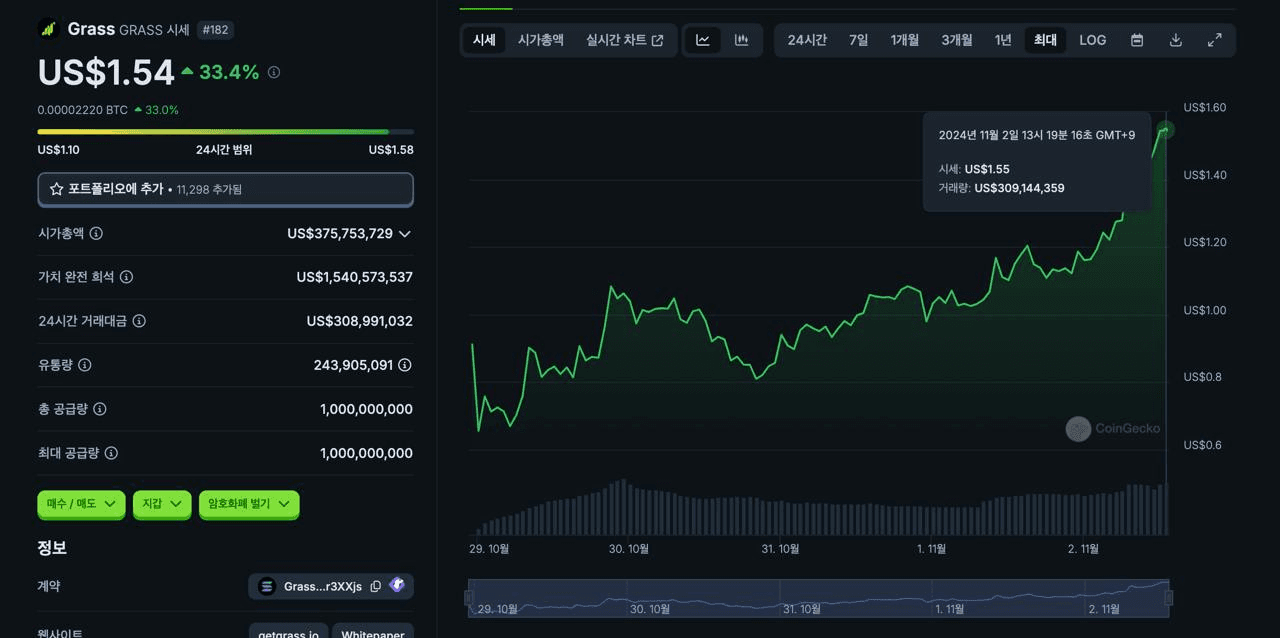
Task: Click the US$1.58 range high label
Action: pyautogui.click(x=391, y=150)
